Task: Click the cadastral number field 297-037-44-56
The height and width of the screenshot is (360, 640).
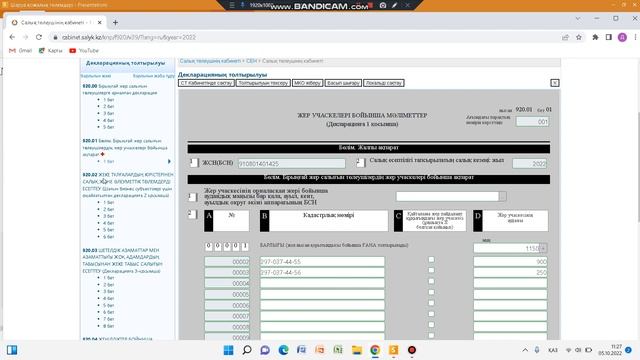Action: coord(322,272)
